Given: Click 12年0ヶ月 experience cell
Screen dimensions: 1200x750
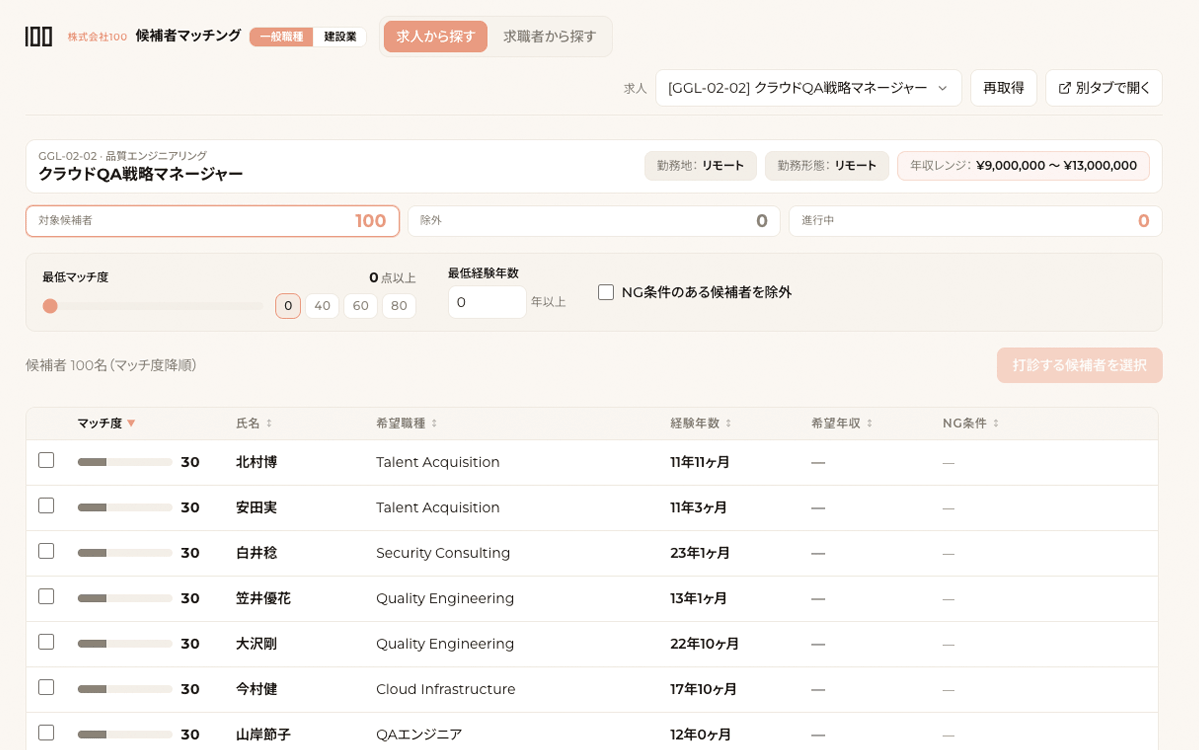Looking at the screenshot, I should coord(700,734).
